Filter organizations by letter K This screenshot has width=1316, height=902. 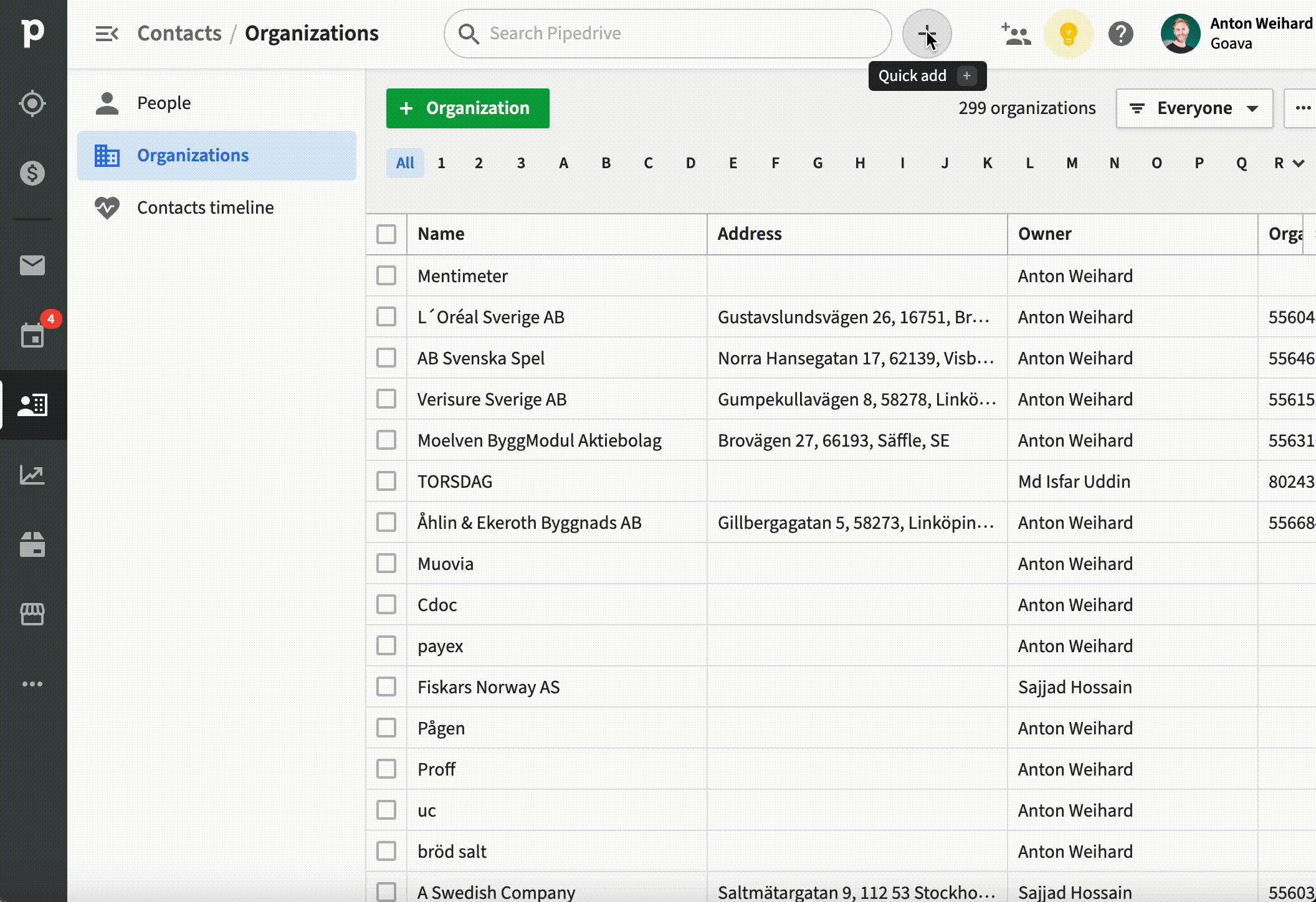coord(987,163)
